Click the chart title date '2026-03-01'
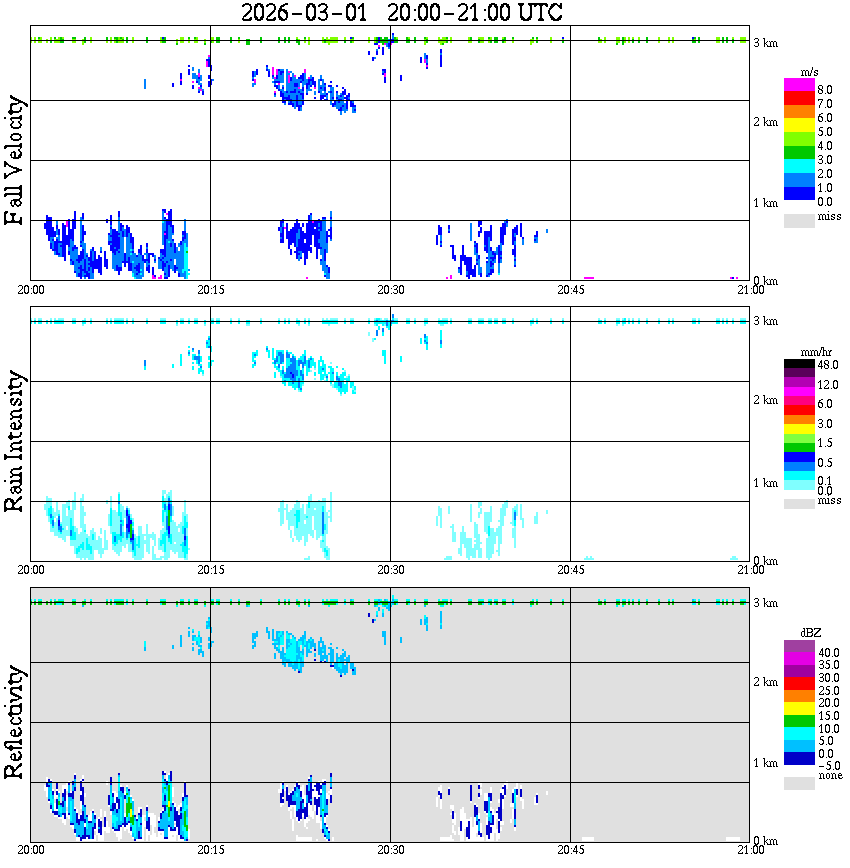This screenshot has width=850, height=868. click(x=304, y=12)
